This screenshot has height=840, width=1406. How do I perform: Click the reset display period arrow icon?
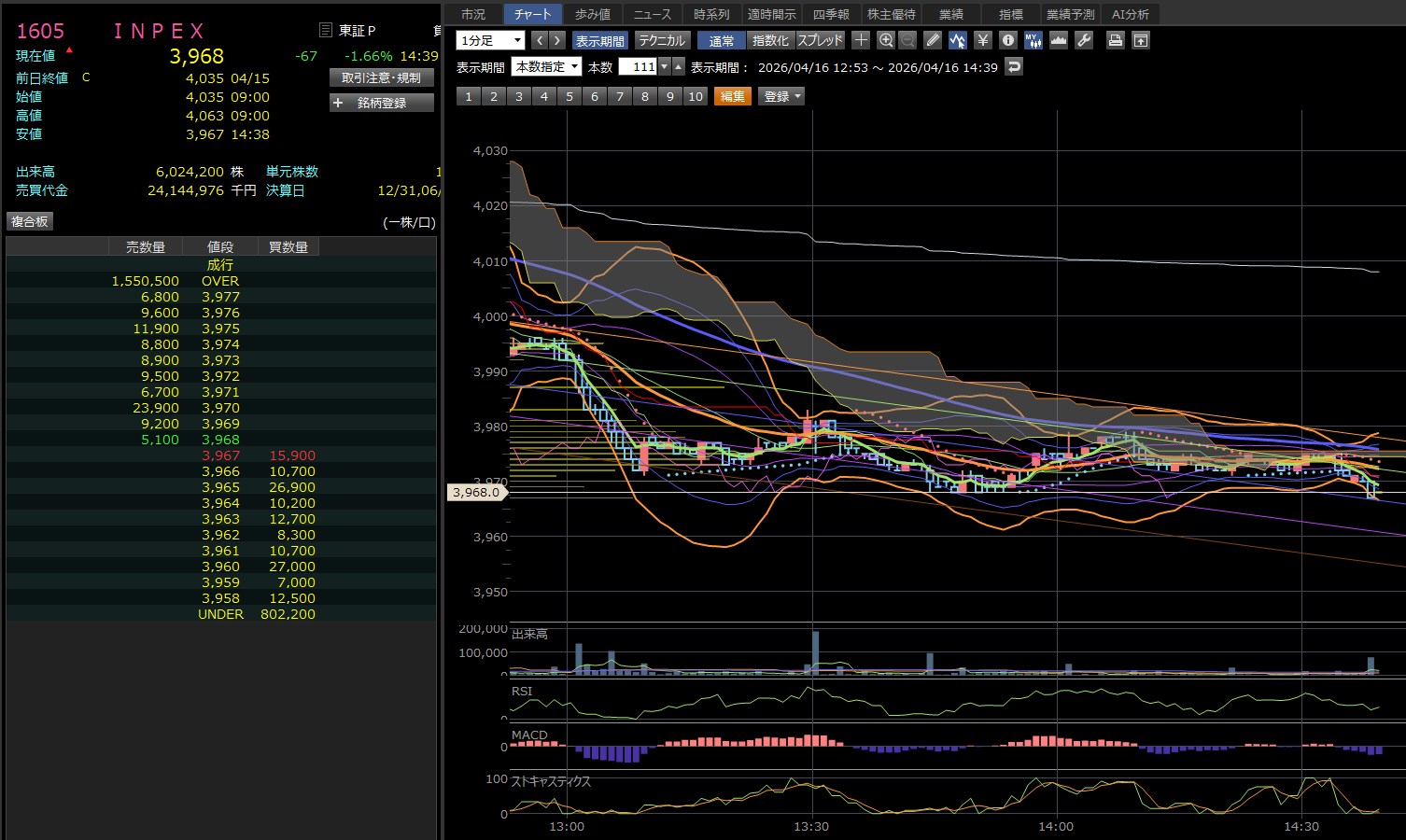(x=1014, y=66)
